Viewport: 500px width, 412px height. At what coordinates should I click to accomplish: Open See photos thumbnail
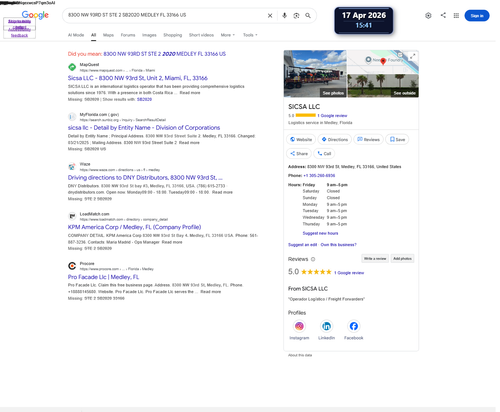tap(315, 74)
